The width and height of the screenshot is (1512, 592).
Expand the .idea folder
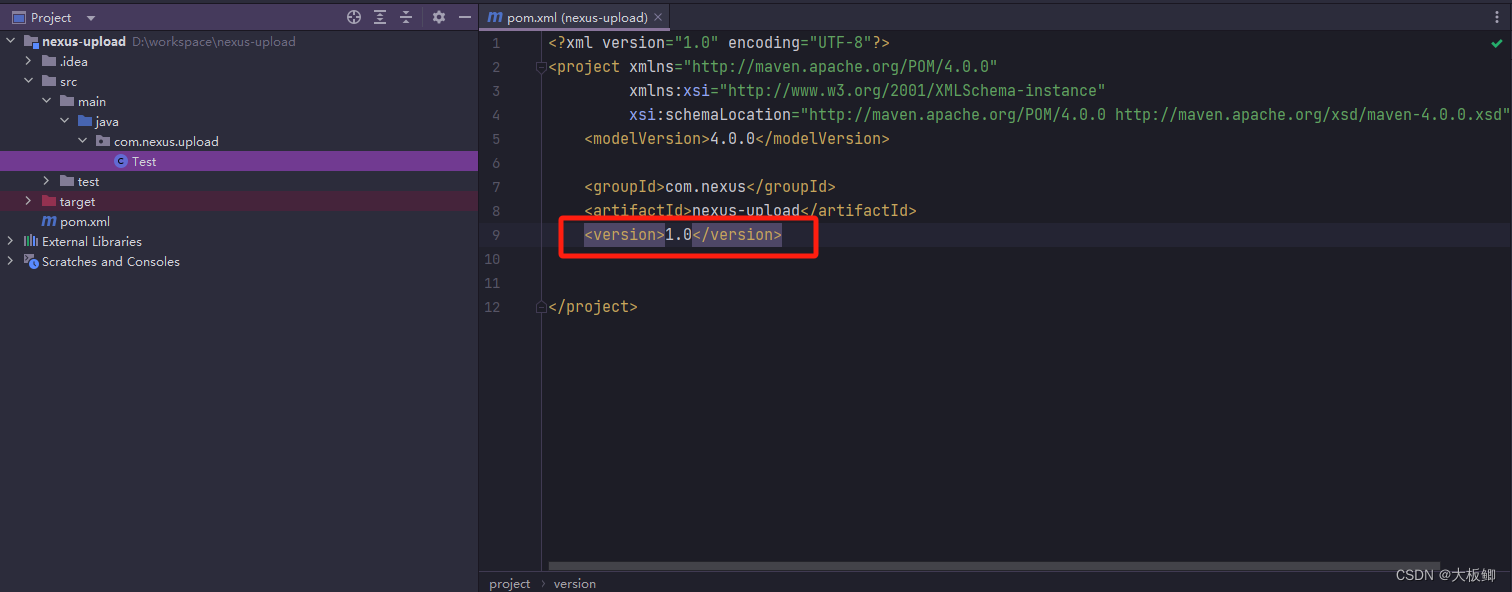click(29, 61)
